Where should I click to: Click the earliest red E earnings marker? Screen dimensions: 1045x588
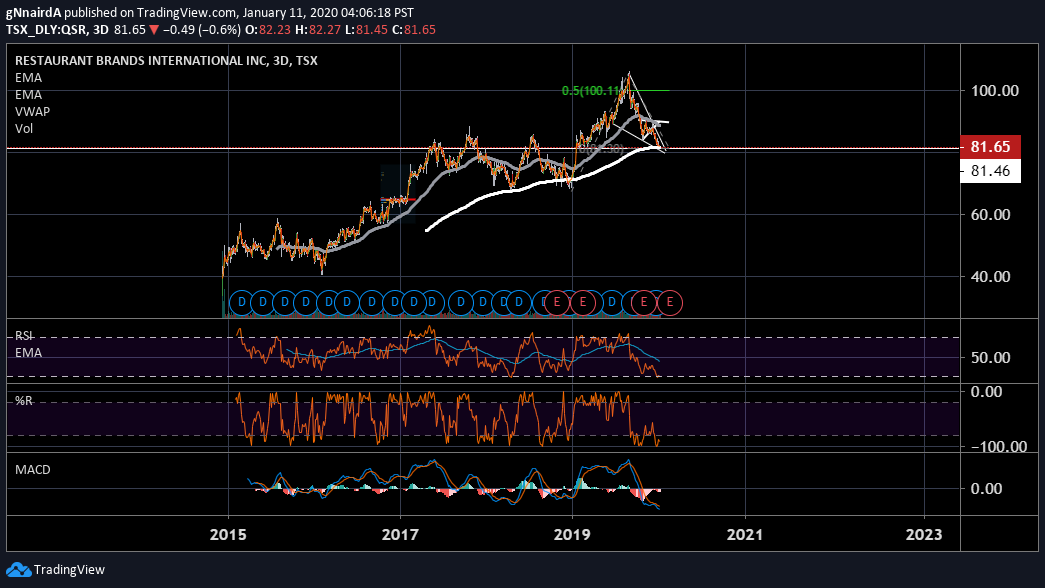click(x=557, y=303)
